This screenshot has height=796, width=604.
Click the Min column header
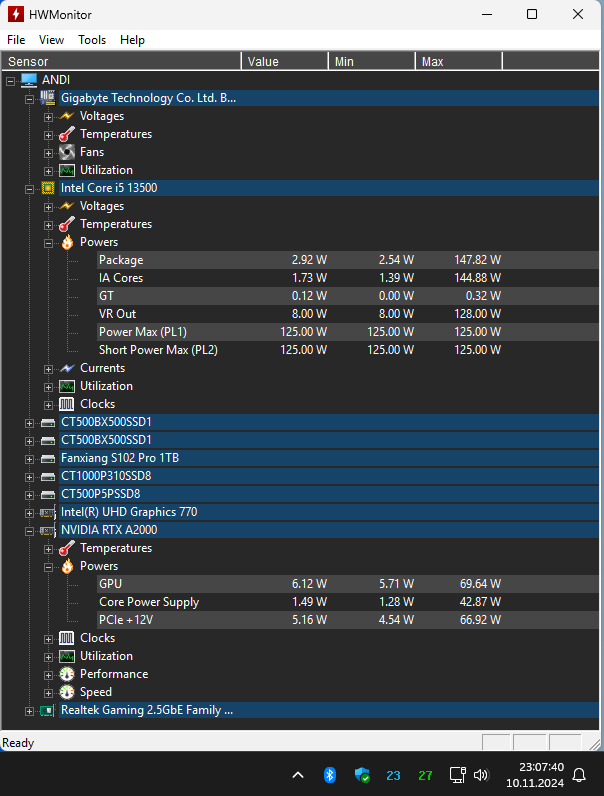pyautogui.click(x=372, y=61)
